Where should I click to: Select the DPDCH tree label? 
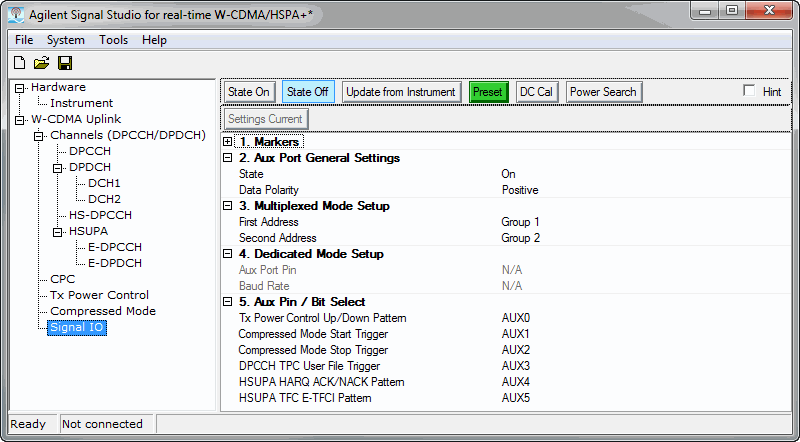click(90, 167)
